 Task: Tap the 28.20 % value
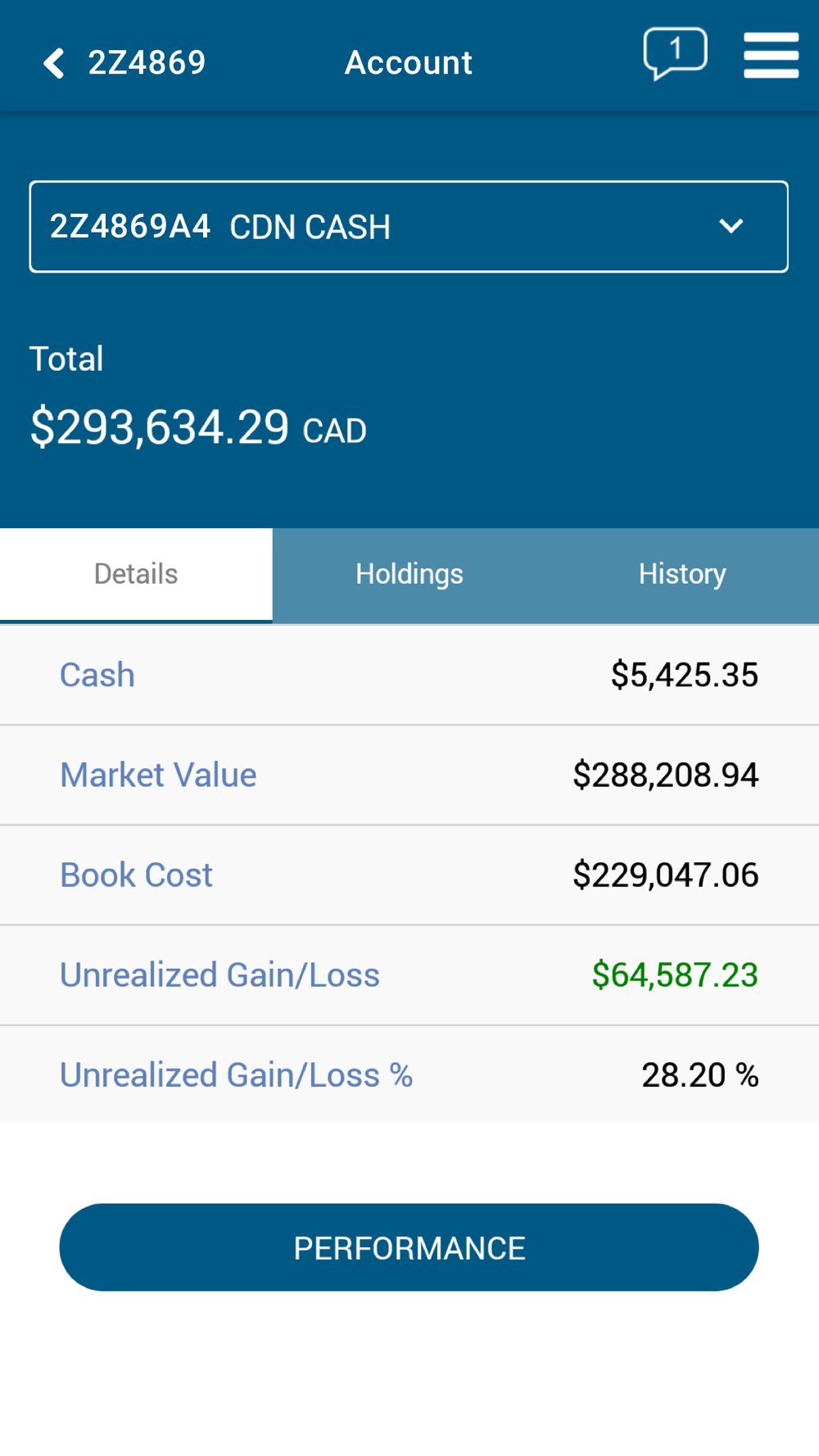[700, 1075]
